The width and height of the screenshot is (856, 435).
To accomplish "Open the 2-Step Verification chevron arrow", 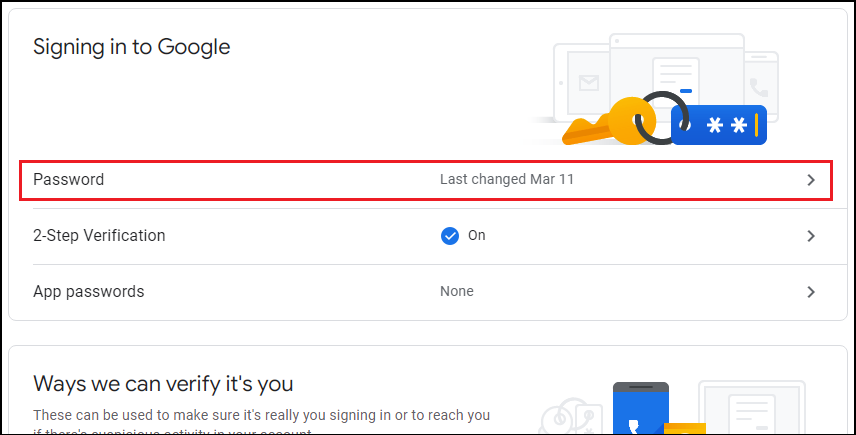I will [x=811, y=236].
